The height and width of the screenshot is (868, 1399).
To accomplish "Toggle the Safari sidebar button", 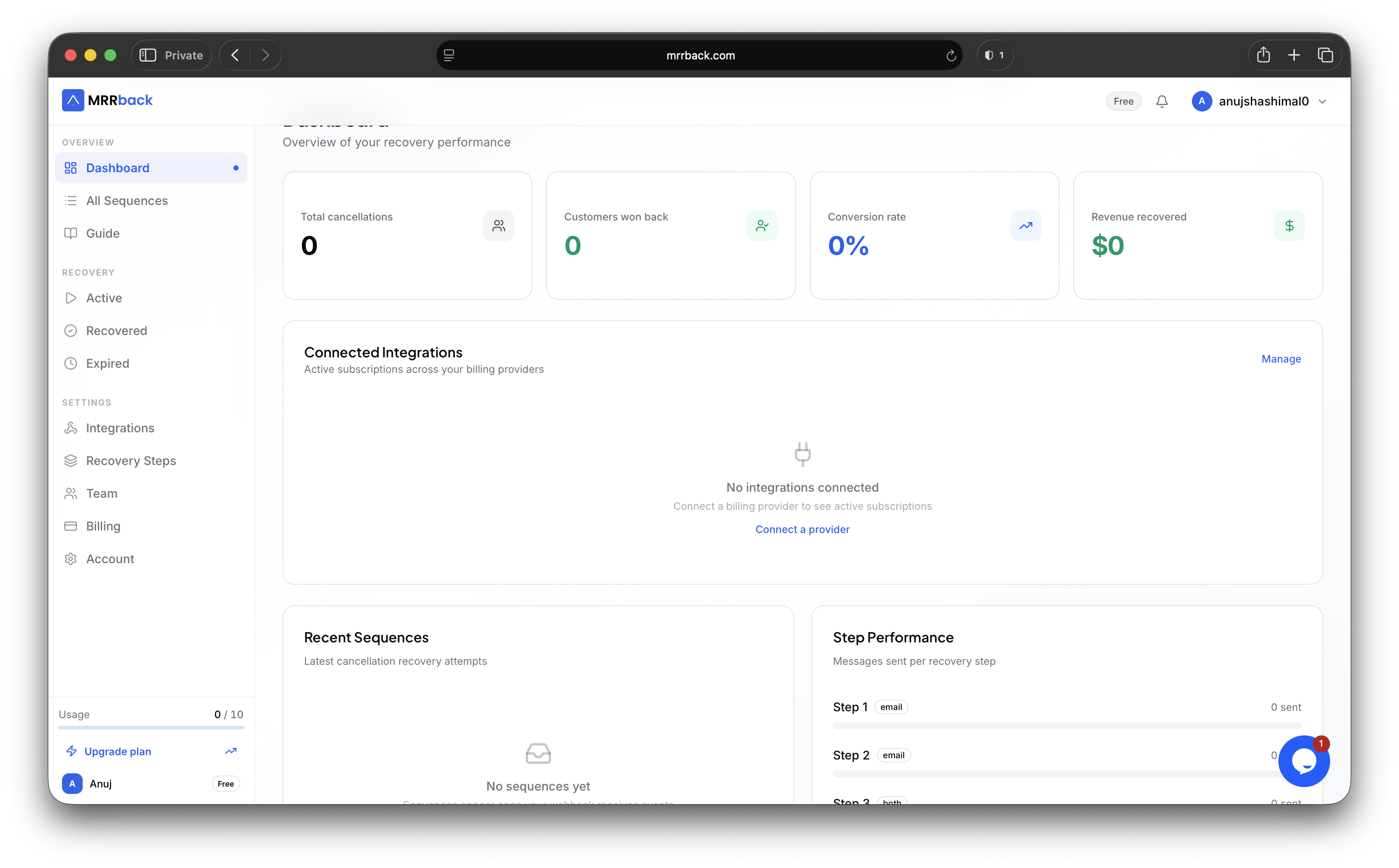I will tap(148, 55).
